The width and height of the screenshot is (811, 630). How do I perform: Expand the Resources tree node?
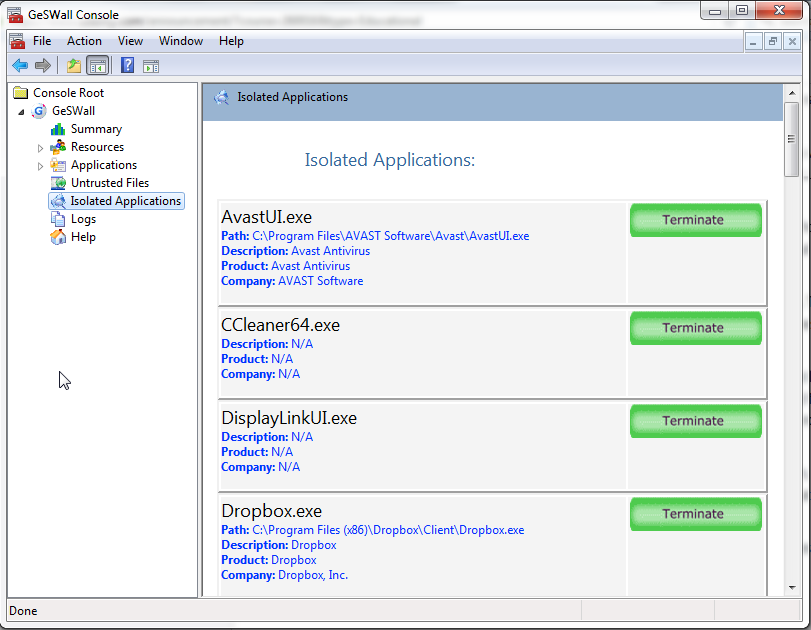tap(40, 148)
